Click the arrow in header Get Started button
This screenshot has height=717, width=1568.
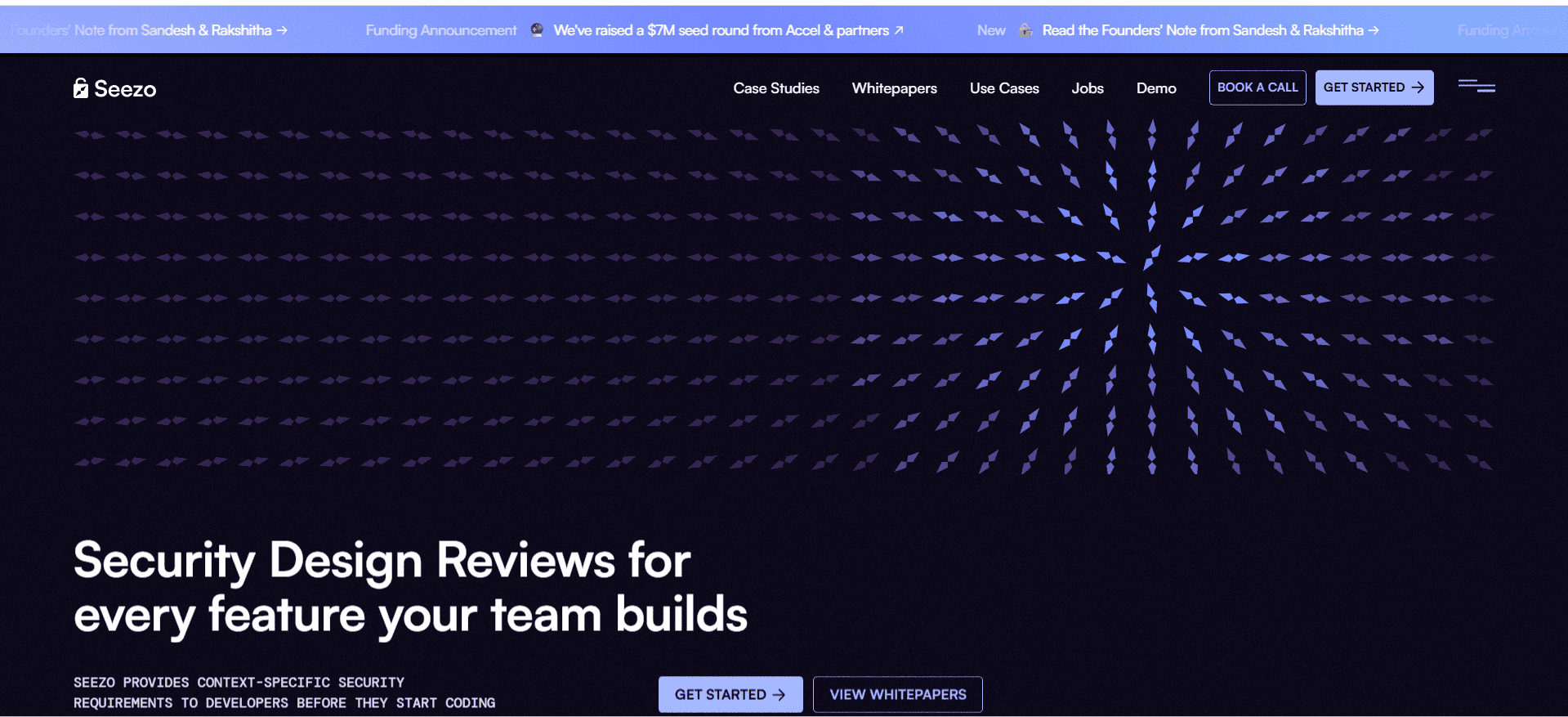pyautogui.click(x=1418, y=87)
